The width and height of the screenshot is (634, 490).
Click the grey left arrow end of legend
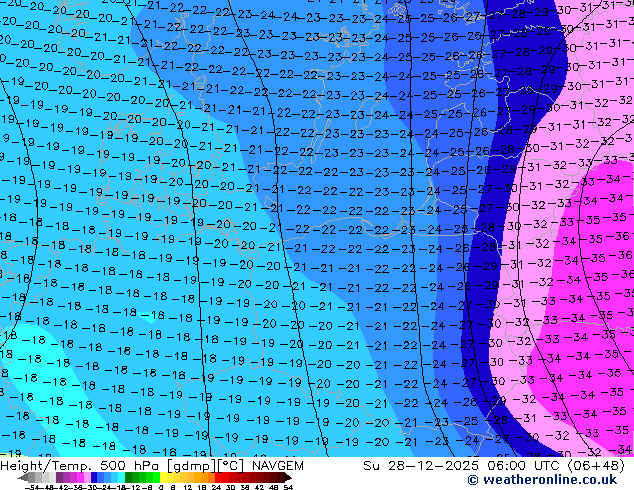click(23, 478)
